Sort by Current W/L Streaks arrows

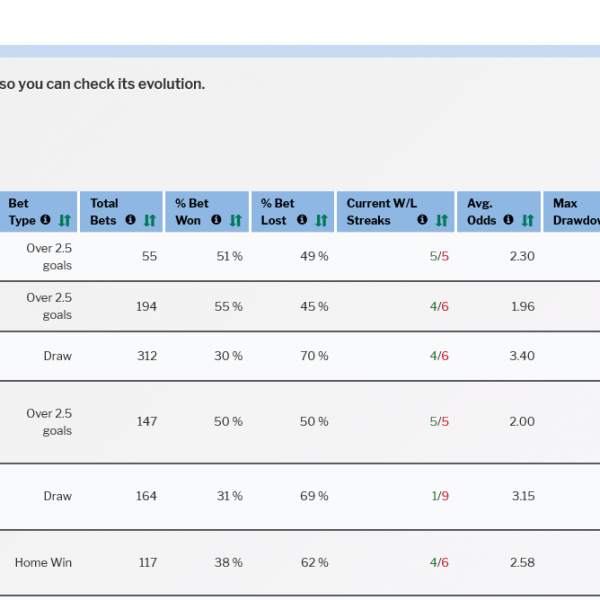[x=441, y=220]
